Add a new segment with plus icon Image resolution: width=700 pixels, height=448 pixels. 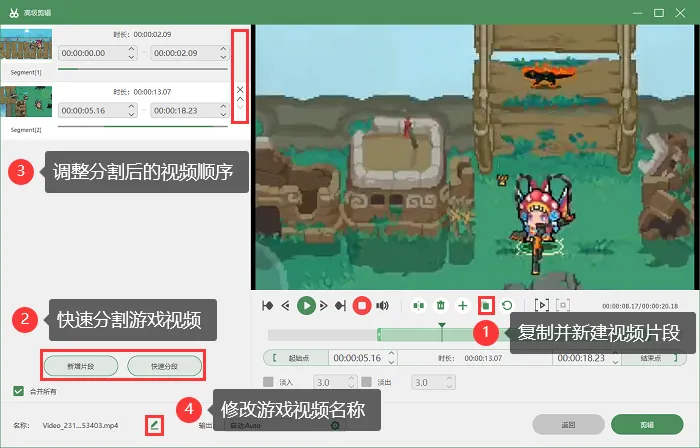[463, 306]
